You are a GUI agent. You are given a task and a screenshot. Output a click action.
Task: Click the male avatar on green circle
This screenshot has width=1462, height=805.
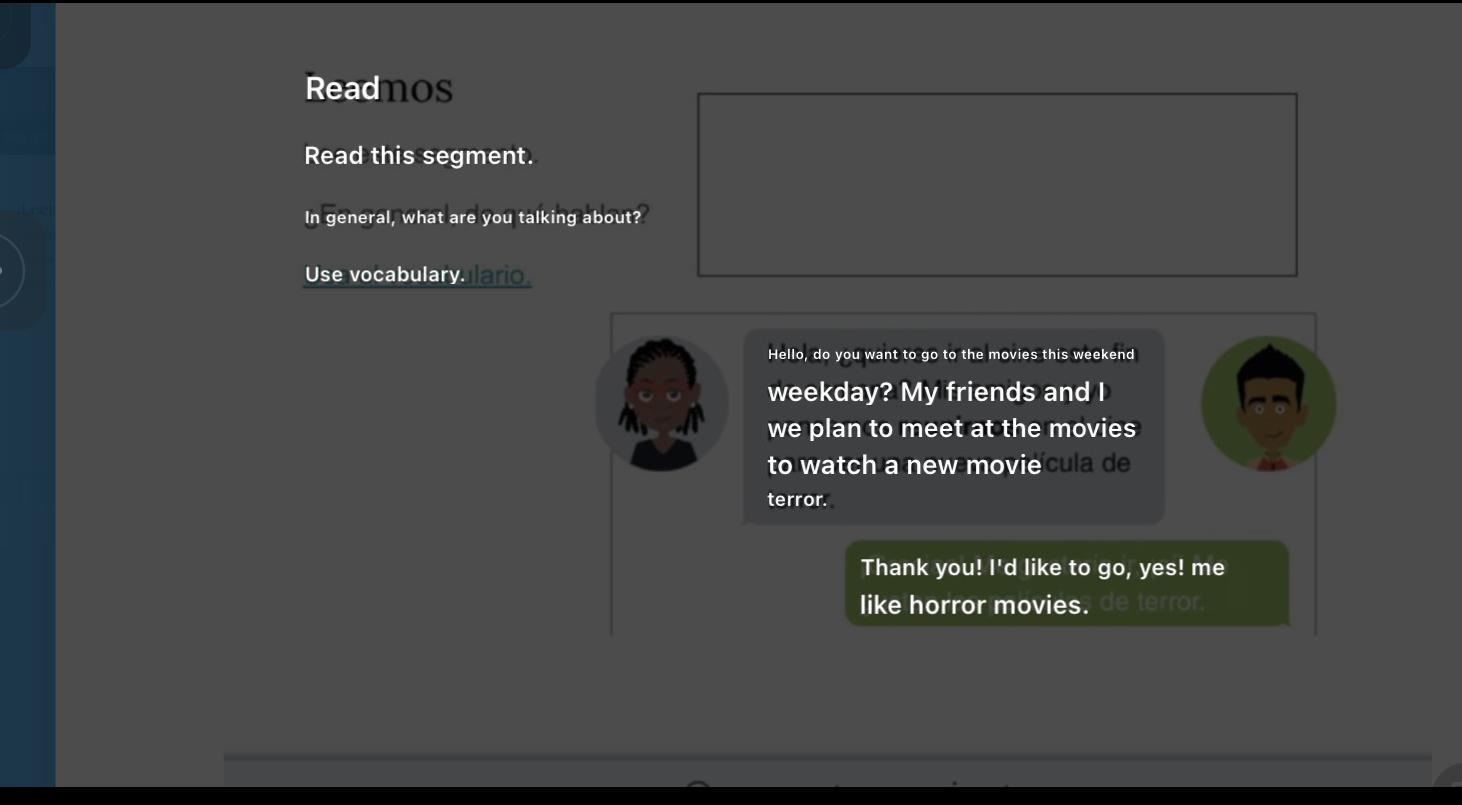coord(1268,404)
